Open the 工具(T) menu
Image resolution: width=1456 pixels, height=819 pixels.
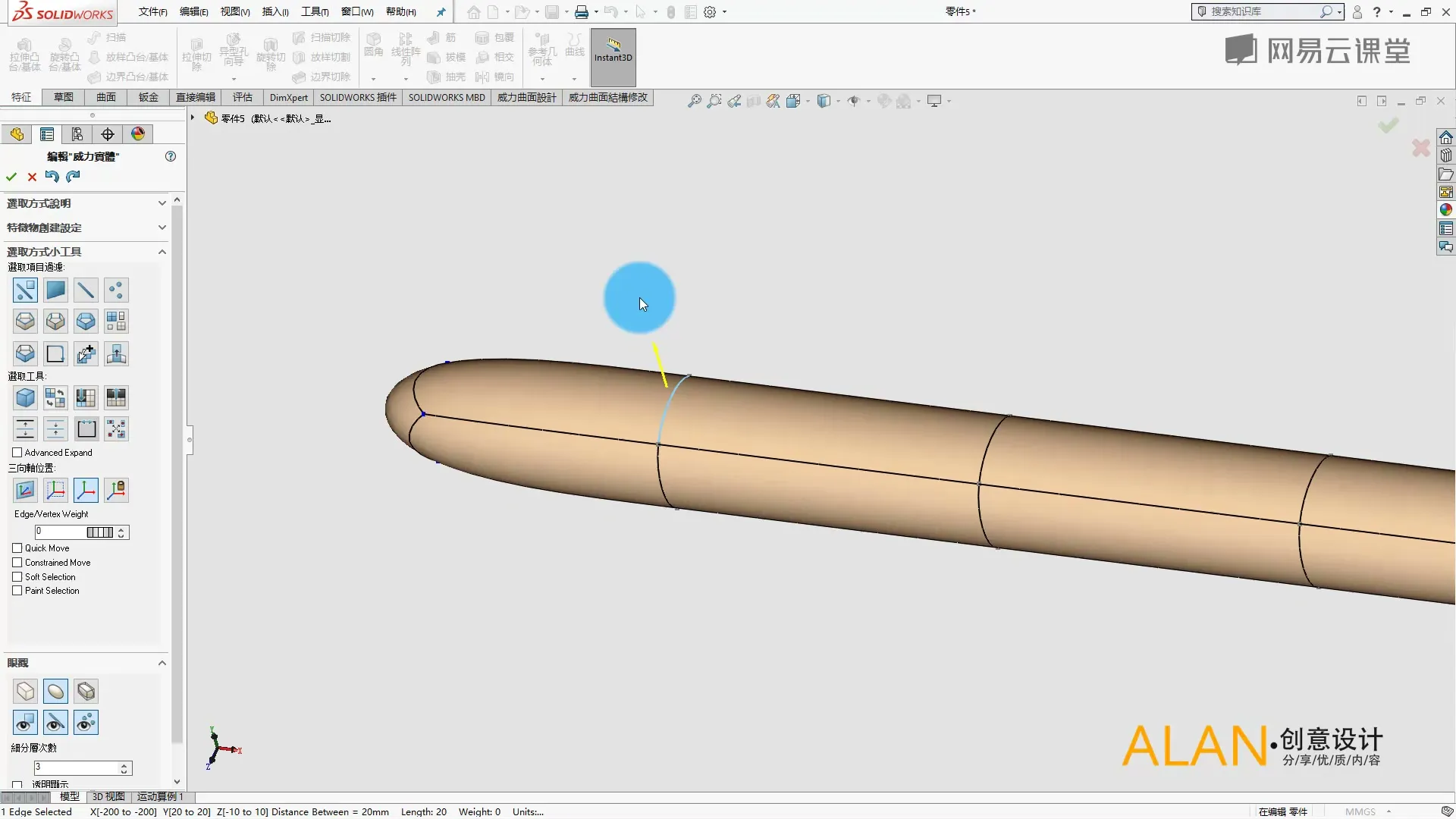pos(314,11)
